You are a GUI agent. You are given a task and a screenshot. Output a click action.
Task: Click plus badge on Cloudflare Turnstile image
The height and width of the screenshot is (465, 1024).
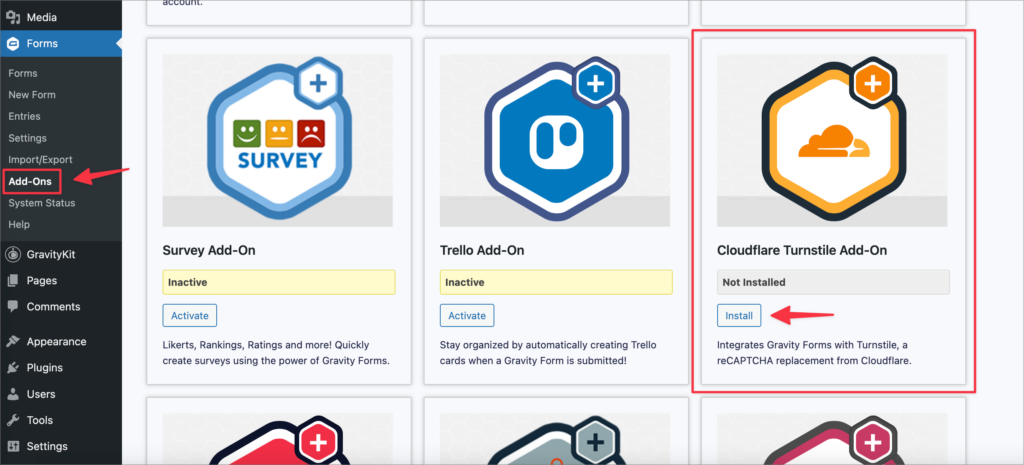[873, 83]
